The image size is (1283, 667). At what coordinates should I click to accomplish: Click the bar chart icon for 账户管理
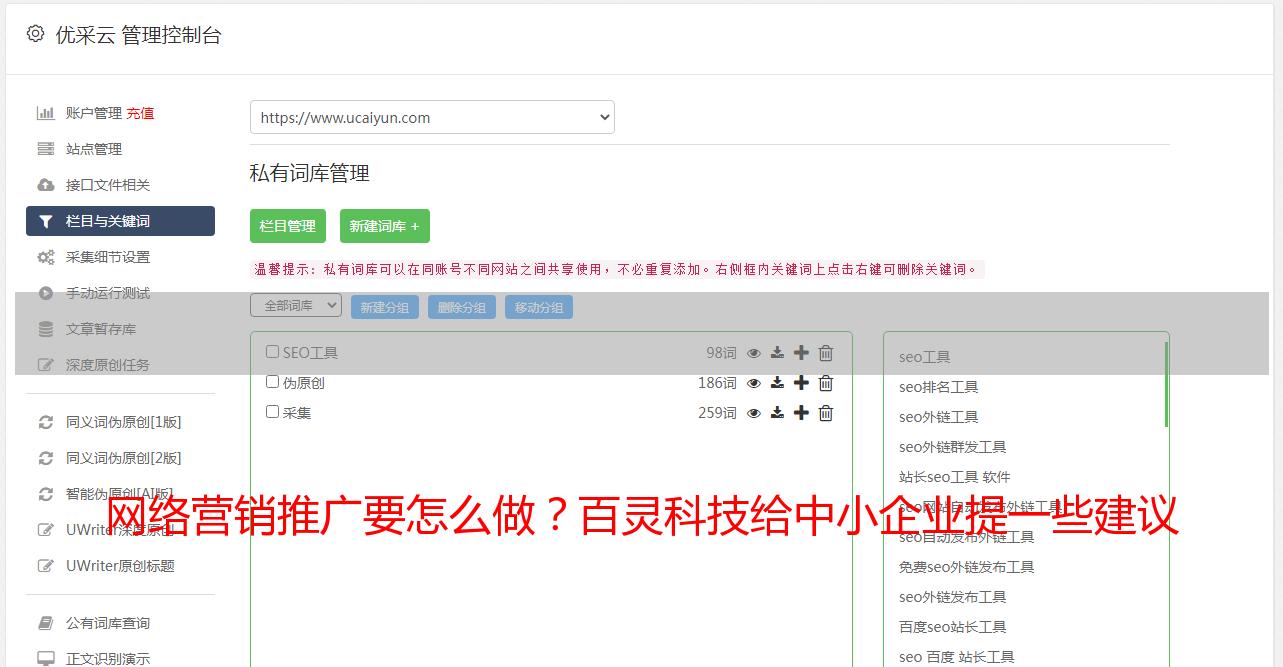pos(46,113)
